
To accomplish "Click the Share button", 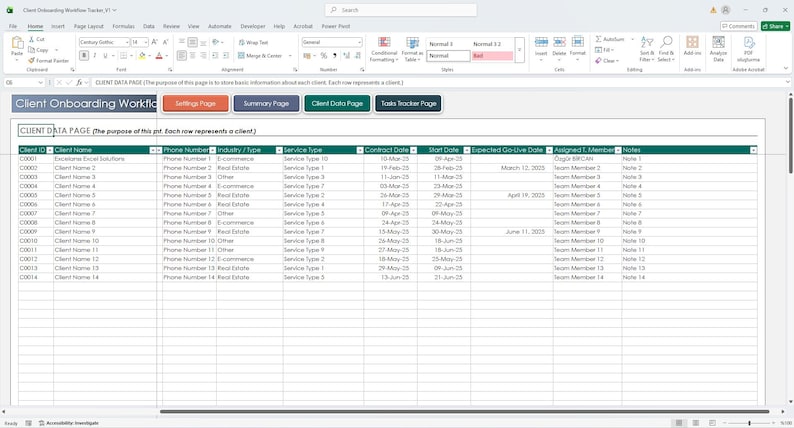I will (x=775, y=26).
